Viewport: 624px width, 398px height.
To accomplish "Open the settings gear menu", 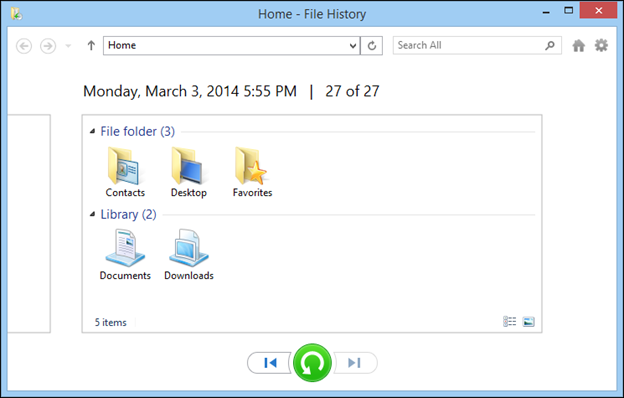I will (x=601, y=45).
